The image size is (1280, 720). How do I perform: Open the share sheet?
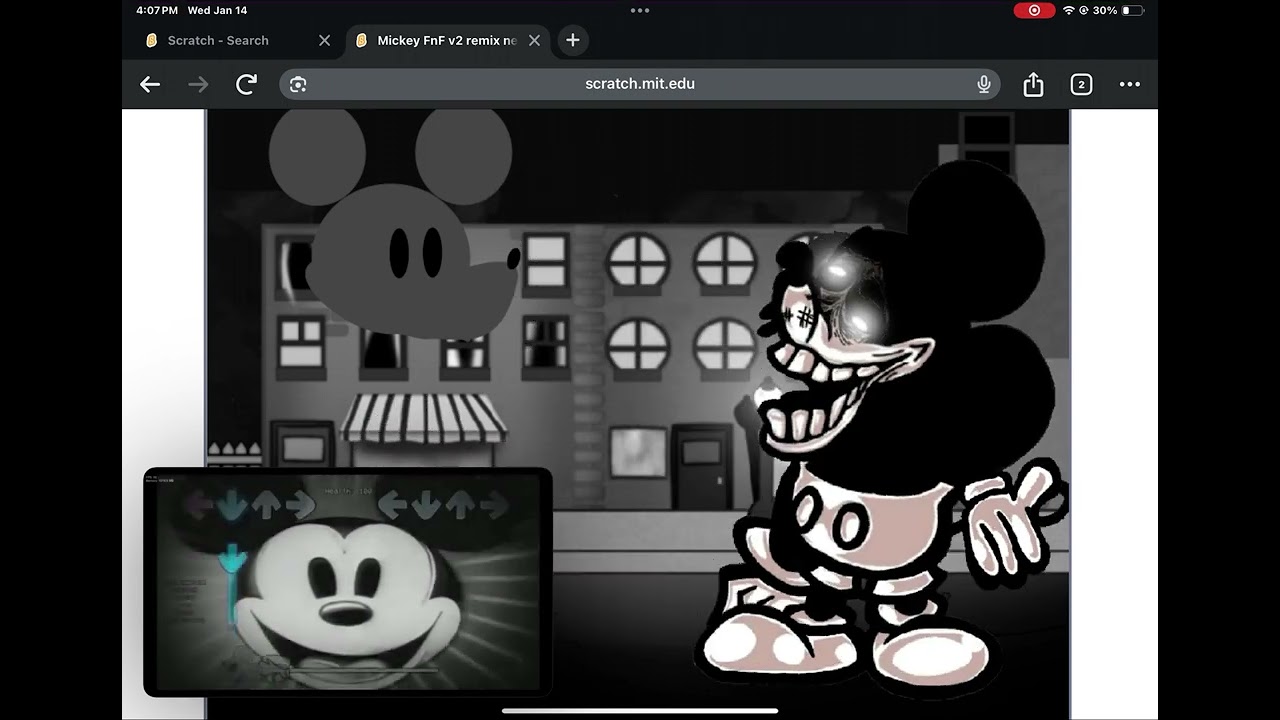pos(1033,85)
